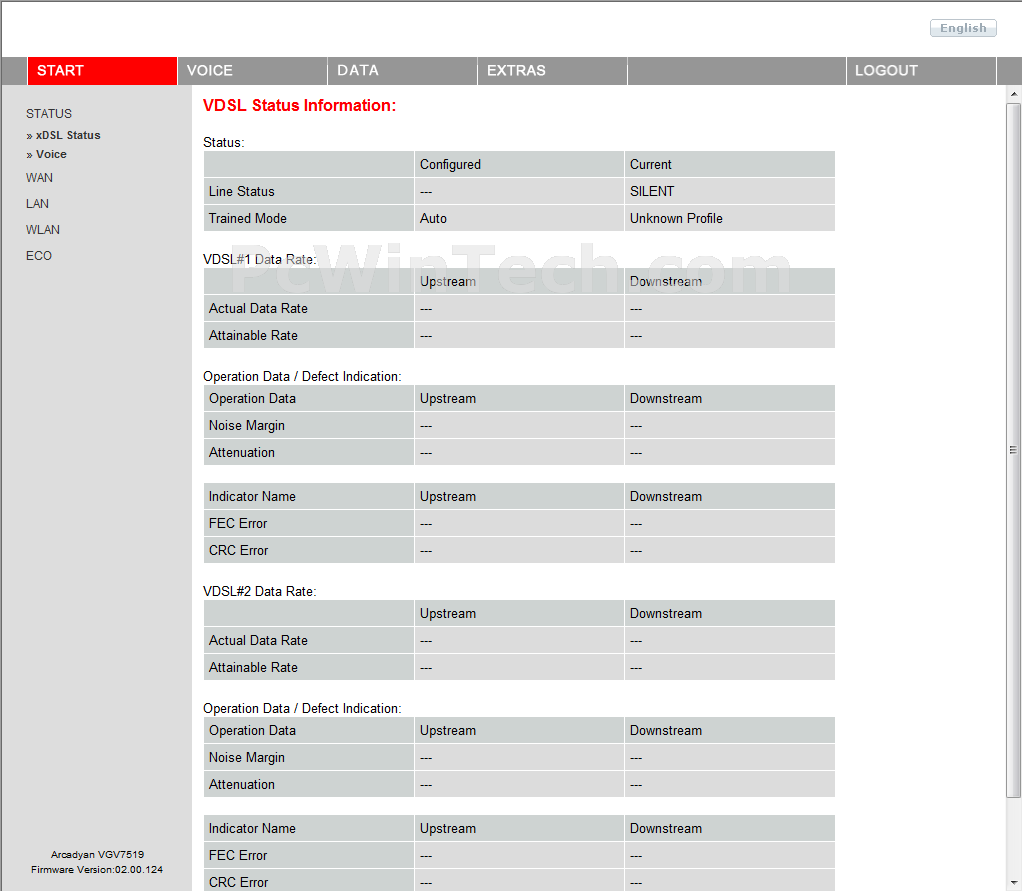Image resolution: width=1022 pixels, height=891 pixels.
Task: Open the EXTRAS tab
Action: (x=552, y=70)
